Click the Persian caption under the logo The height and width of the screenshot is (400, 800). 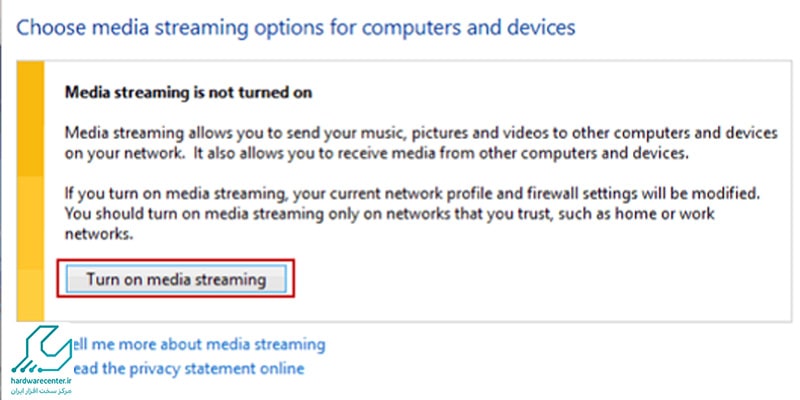(x=43, y=391)
